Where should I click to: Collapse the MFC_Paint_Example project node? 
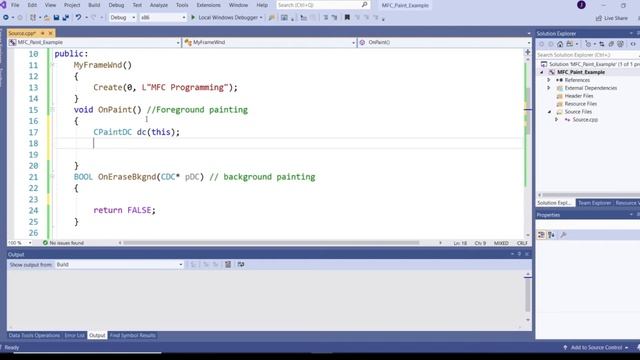(x=542, y=72)
